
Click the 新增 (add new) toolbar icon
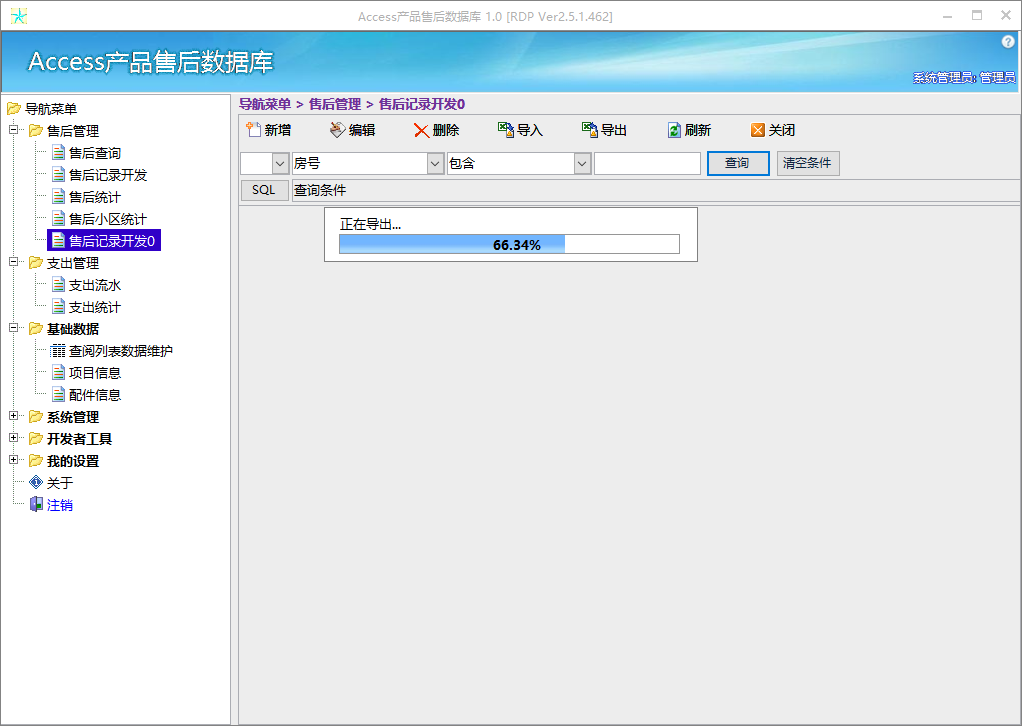click(254, 130)
